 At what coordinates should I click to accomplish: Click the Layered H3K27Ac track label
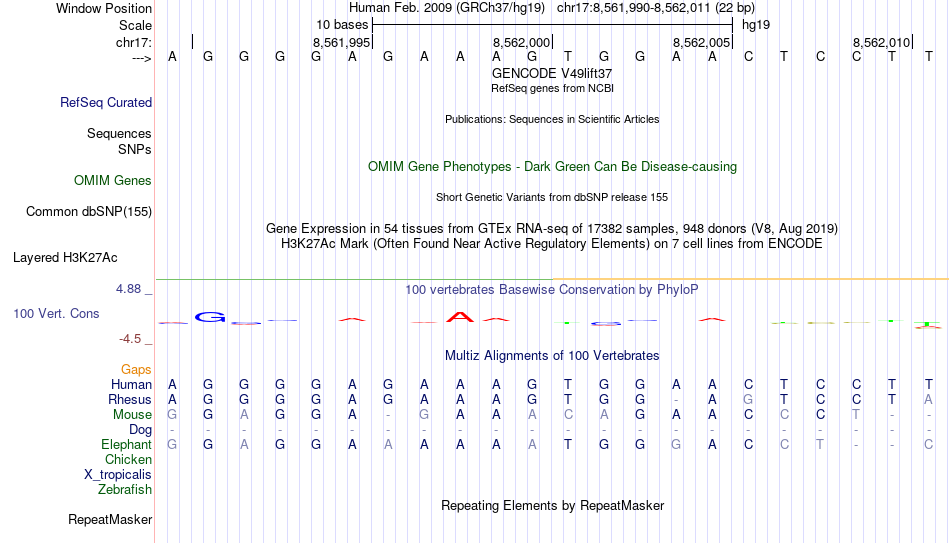[65, 258]
